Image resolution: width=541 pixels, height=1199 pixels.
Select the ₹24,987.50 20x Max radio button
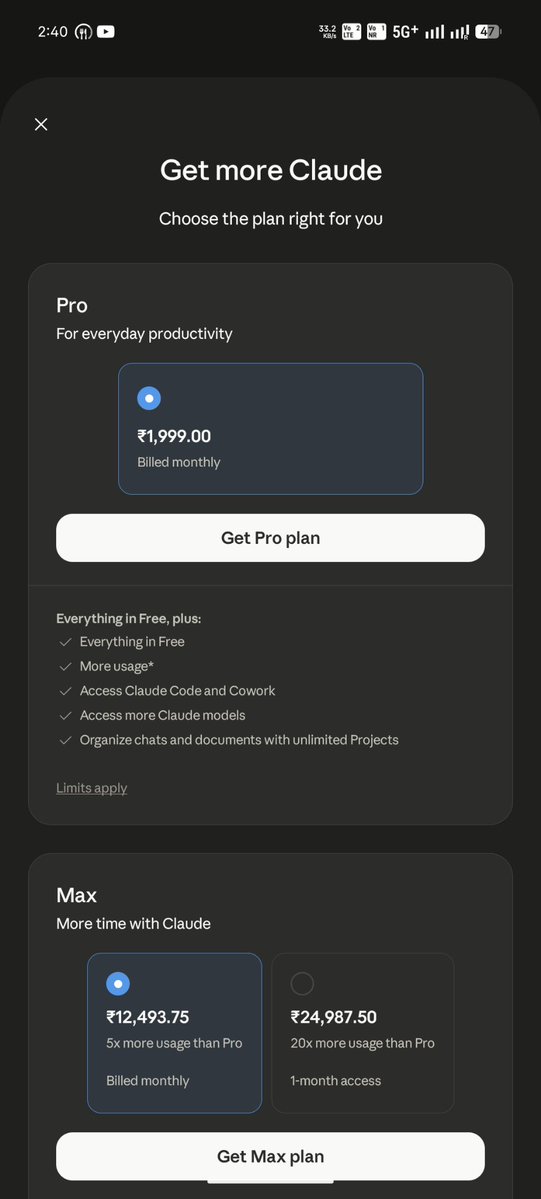pyautogui.click(x=302, y=983)
